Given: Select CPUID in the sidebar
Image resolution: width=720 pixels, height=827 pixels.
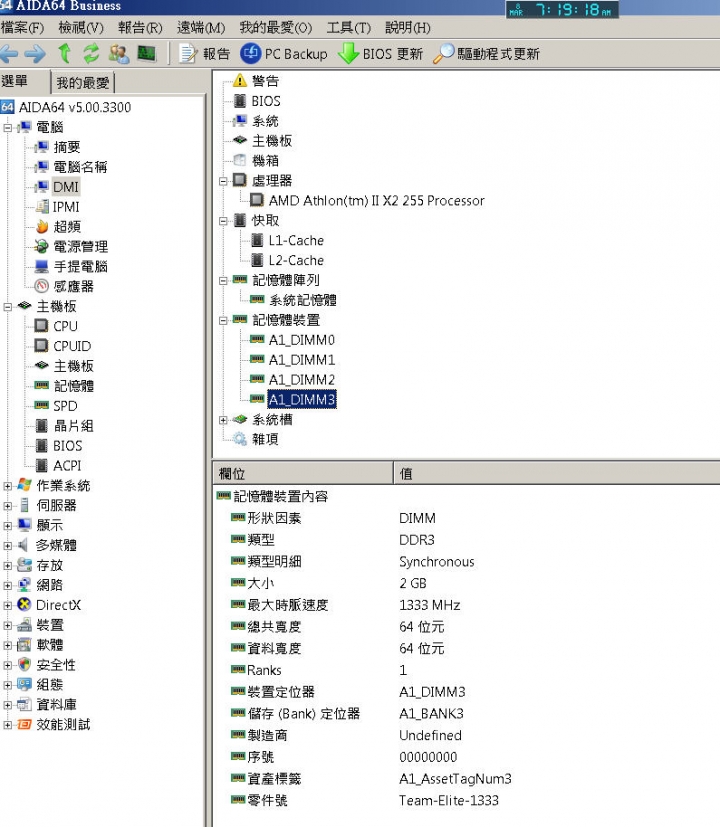Looking at the screenshot, I should click(72, 346).
